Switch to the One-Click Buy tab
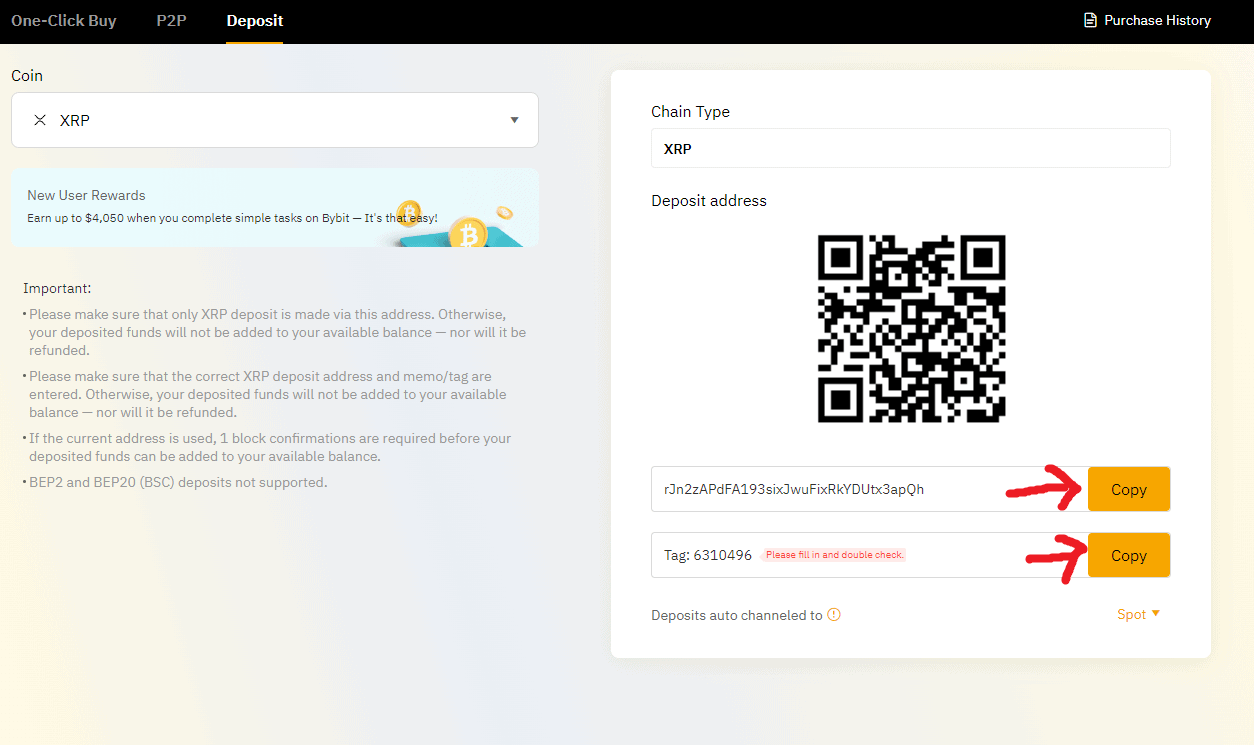Image resolution: width=1254 pixels, height=745 pixels. (x=64, y=21)
